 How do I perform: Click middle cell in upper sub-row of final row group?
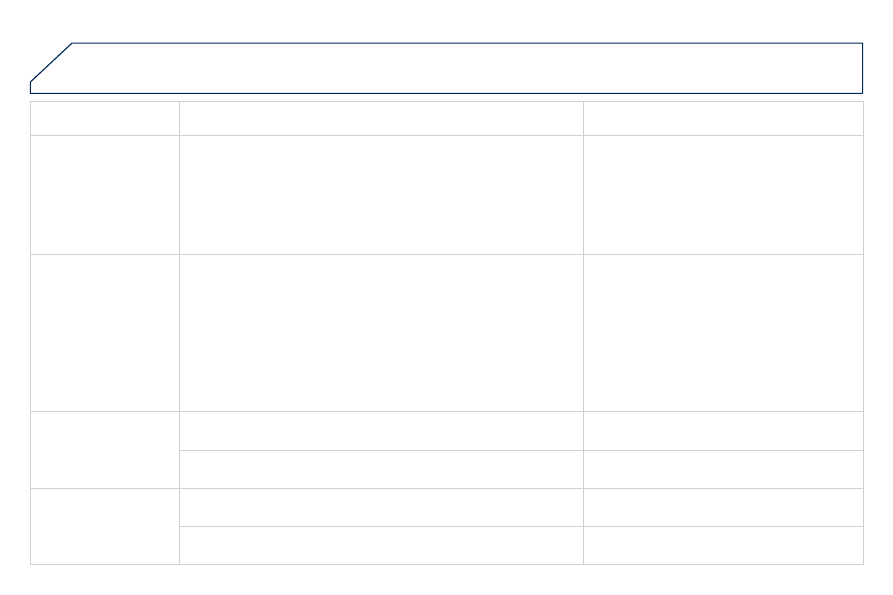381,507
